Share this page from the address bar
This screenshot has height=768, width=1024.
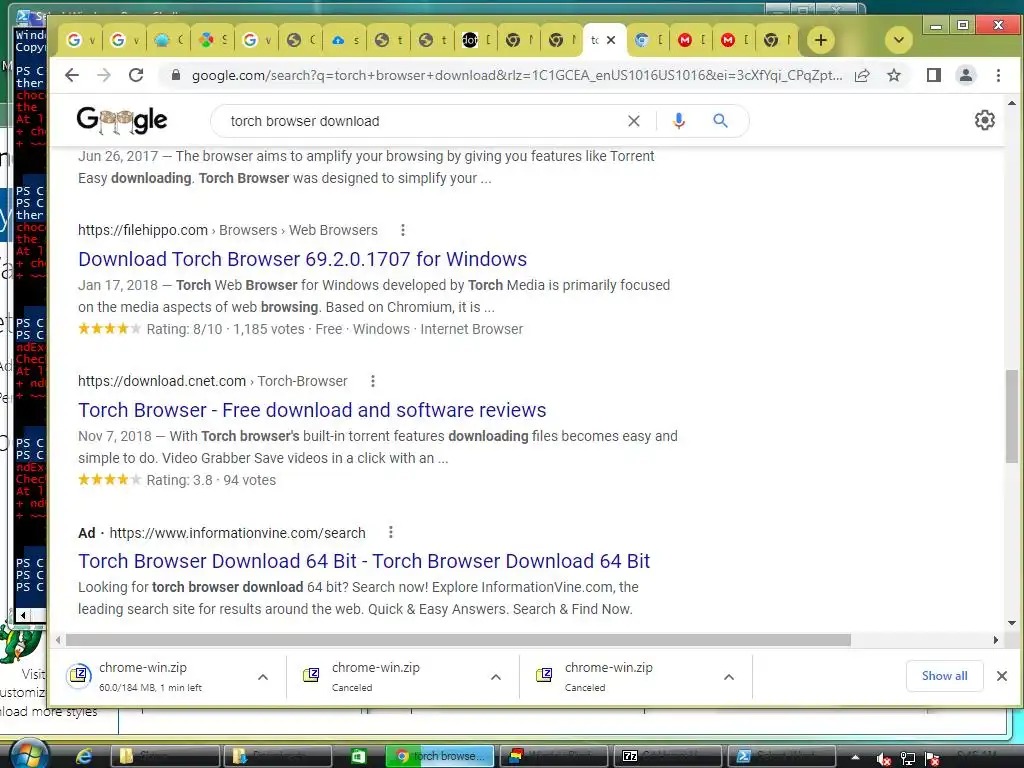[x=862, y=75]
